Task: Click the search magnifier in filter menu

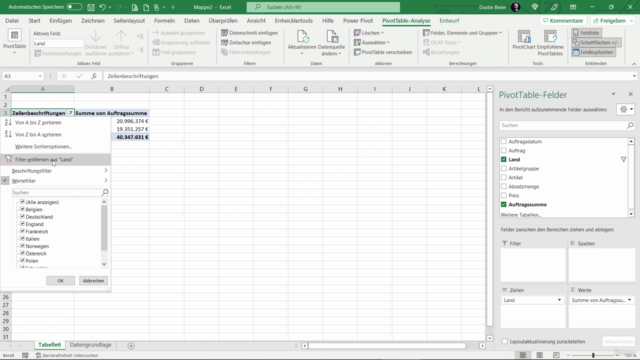Action: 105,192
